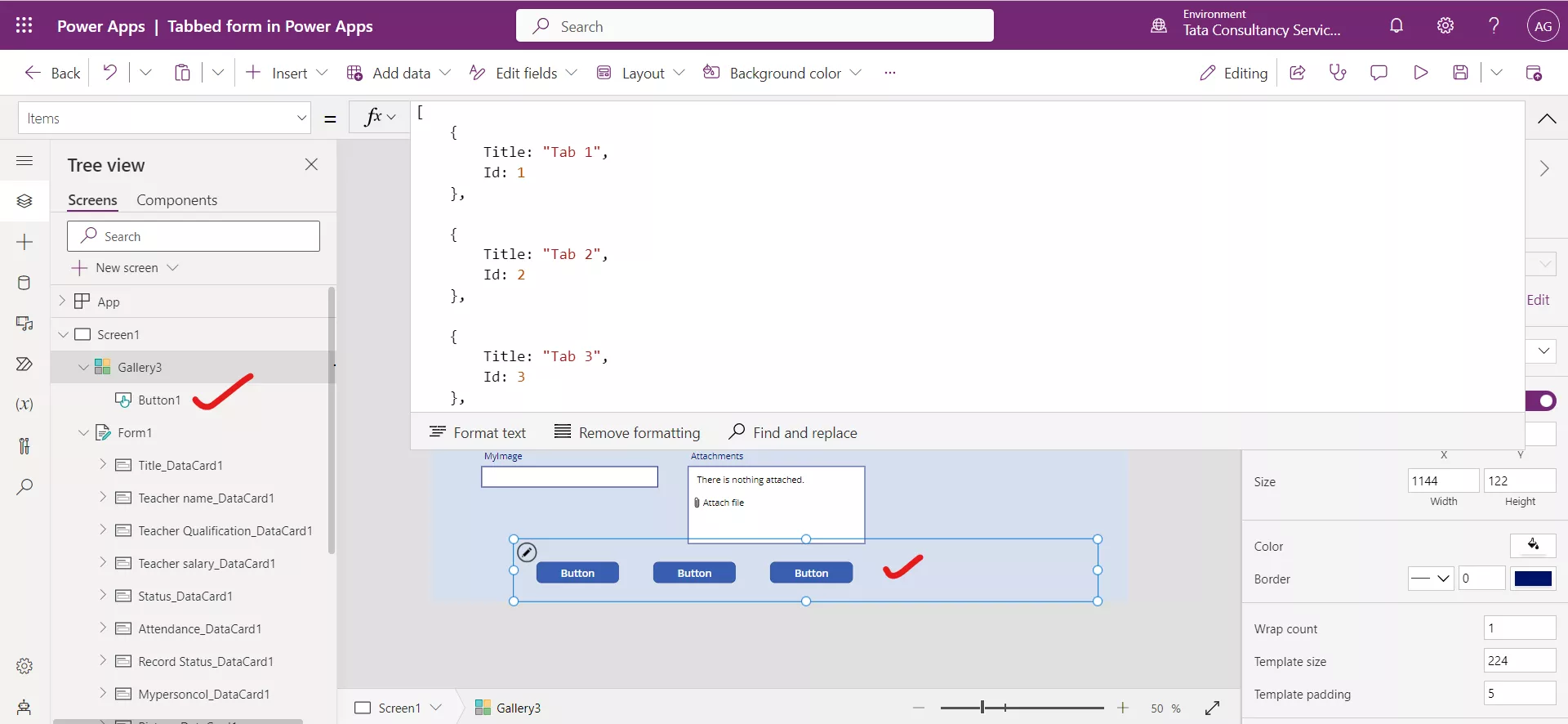Open the more commands ellipsis
This screenshot has height=724, width=1568.
pos(890,73)
